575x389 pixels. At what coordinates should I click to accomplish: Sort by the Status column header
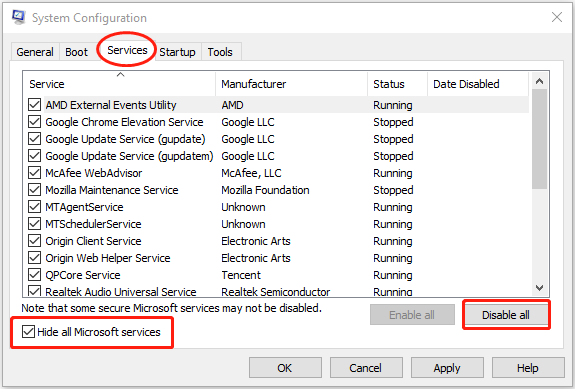398,84
